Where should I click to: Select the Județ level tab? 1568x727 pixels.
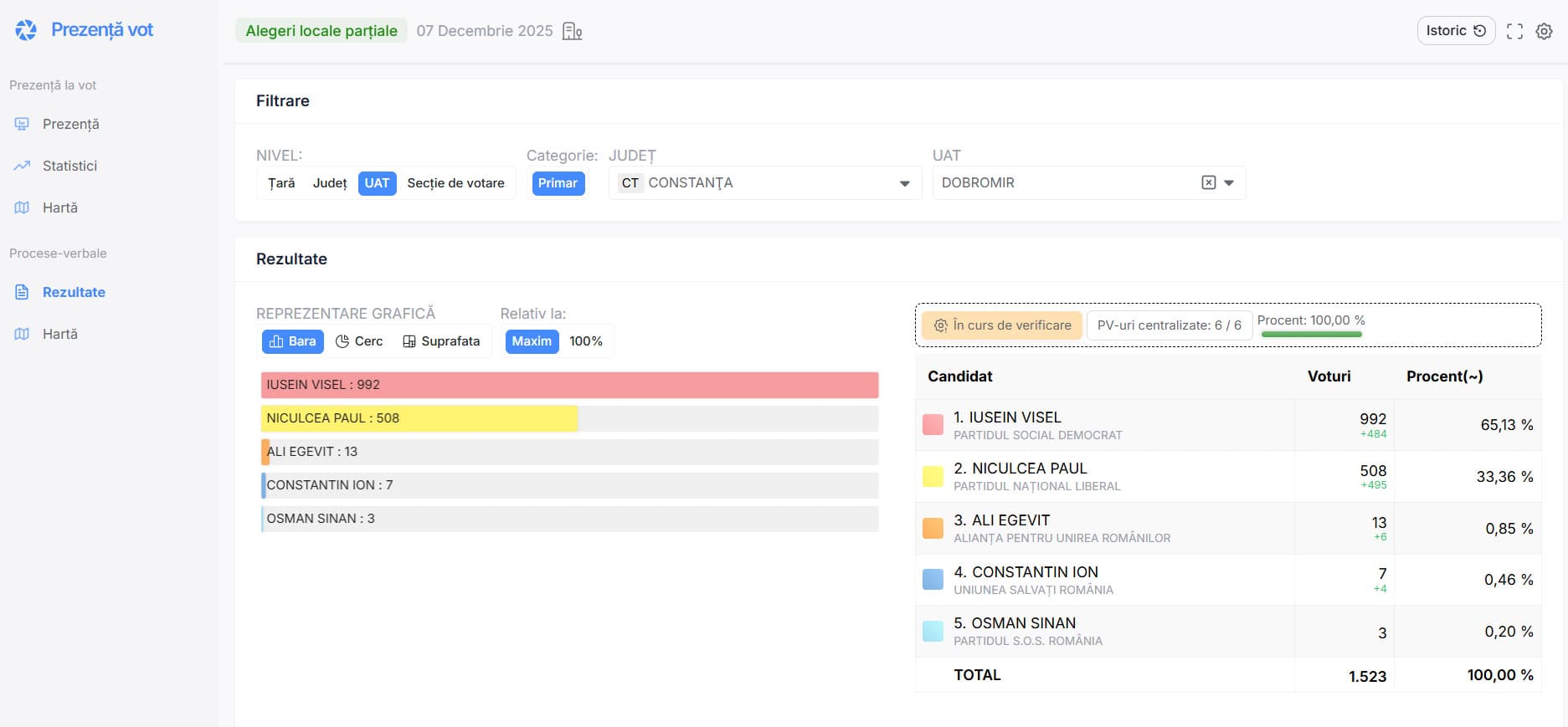pyautogui.click(x=330, y=183)
